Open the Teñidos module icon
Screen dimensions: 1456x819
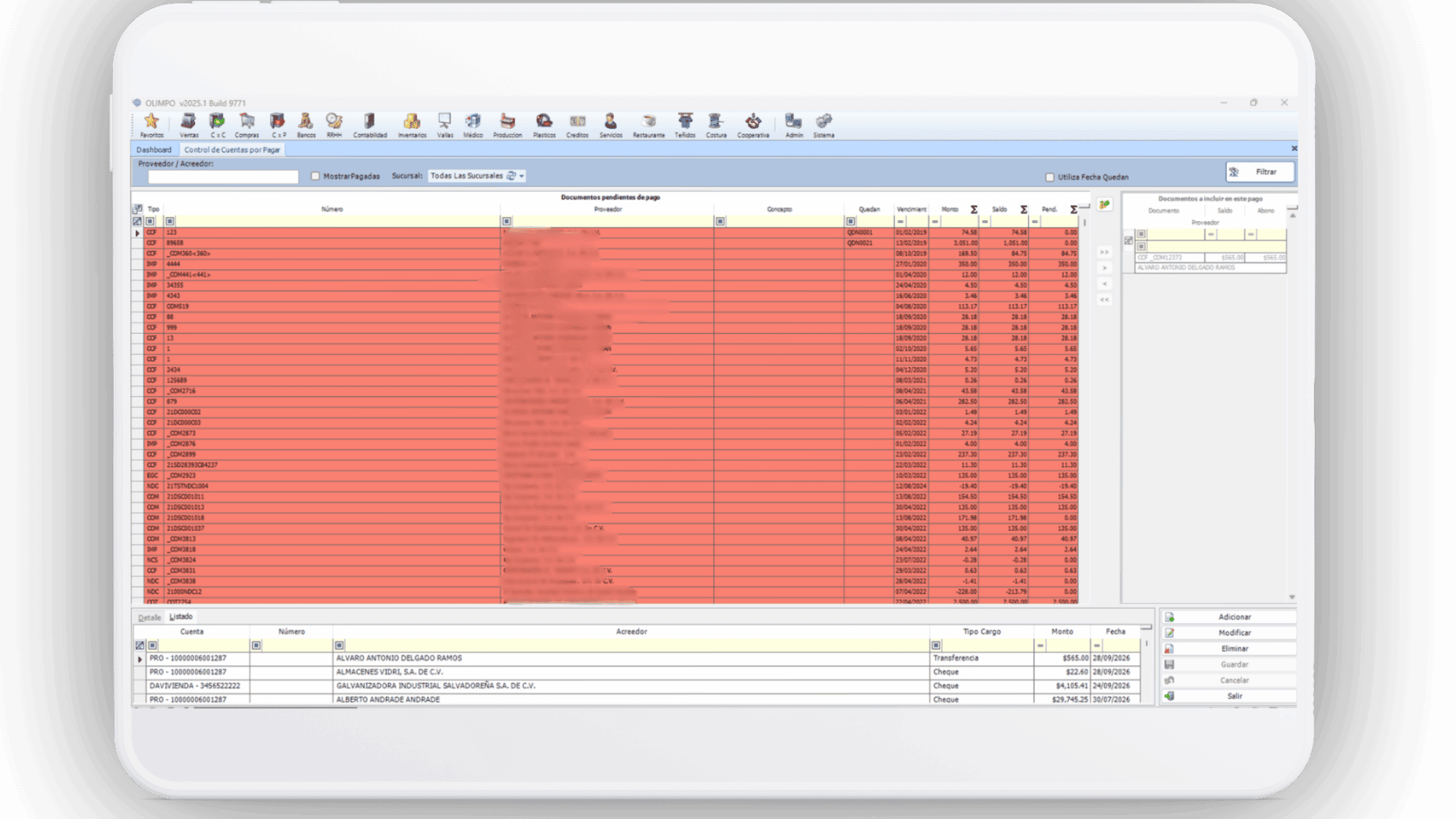click(685, 124)
